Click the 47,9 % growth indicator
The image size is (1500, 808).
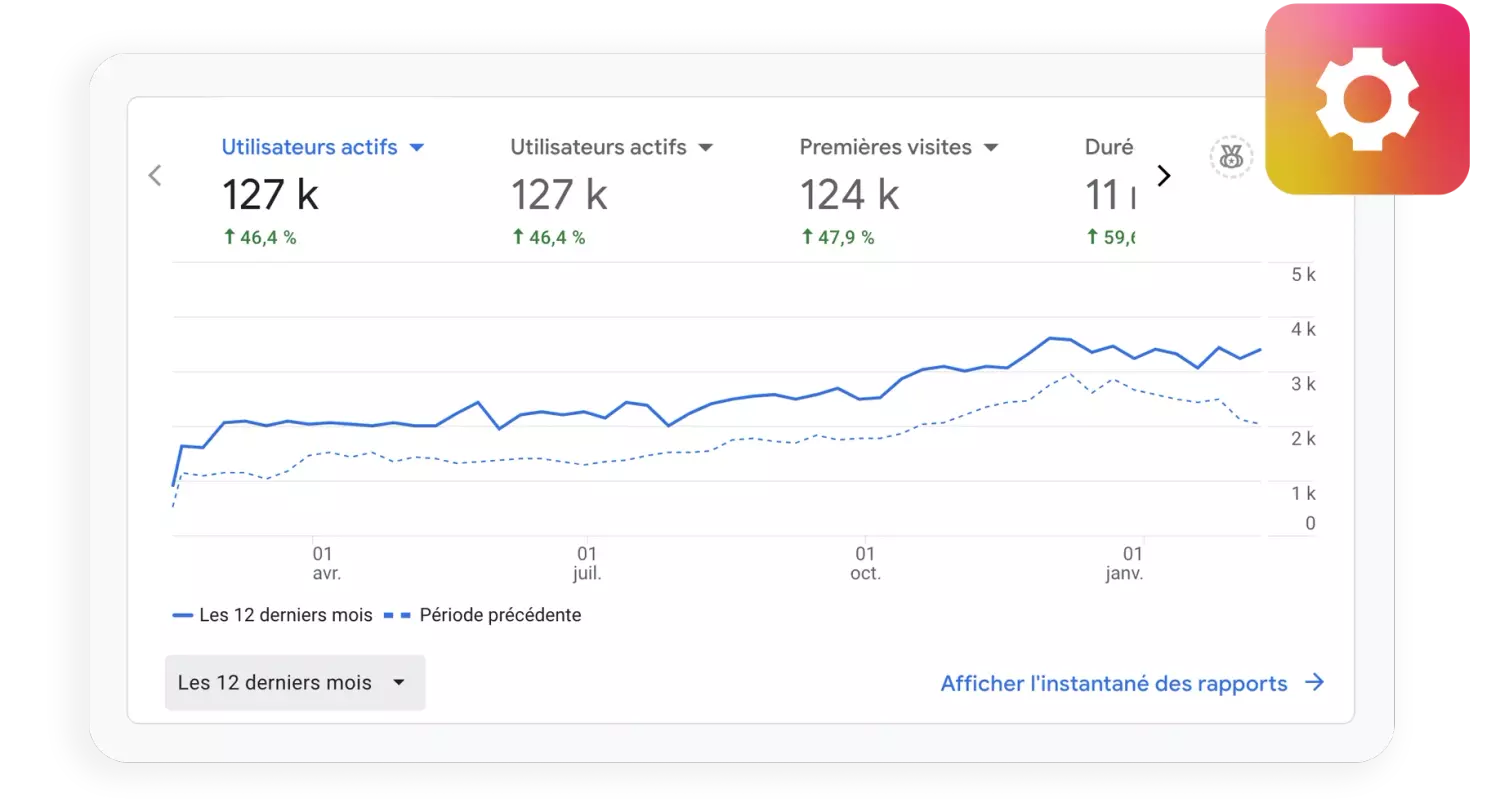tap(838, 238)
